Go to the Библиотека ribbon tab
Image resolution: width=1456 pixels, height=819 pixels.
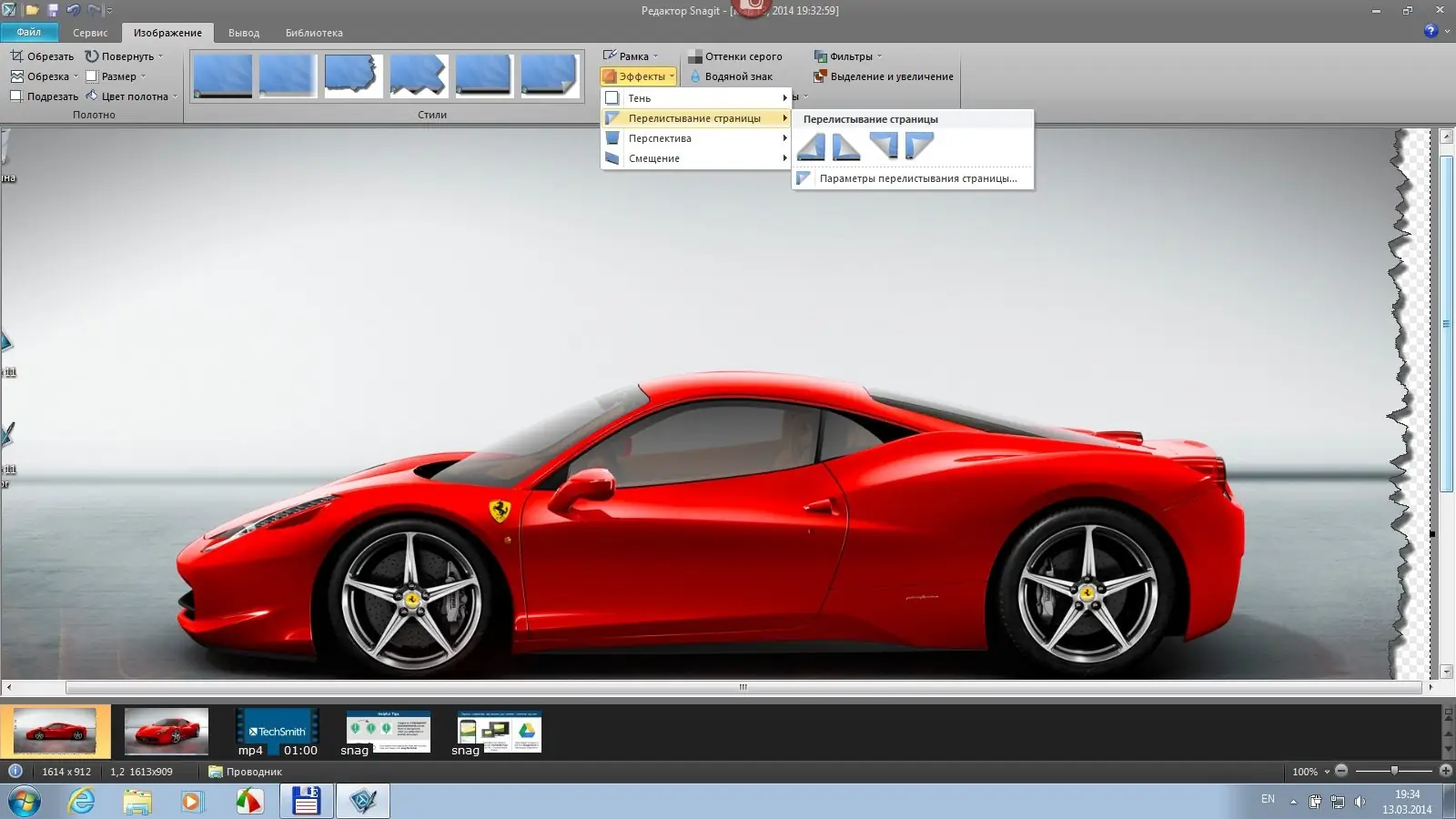click(314, 33)
